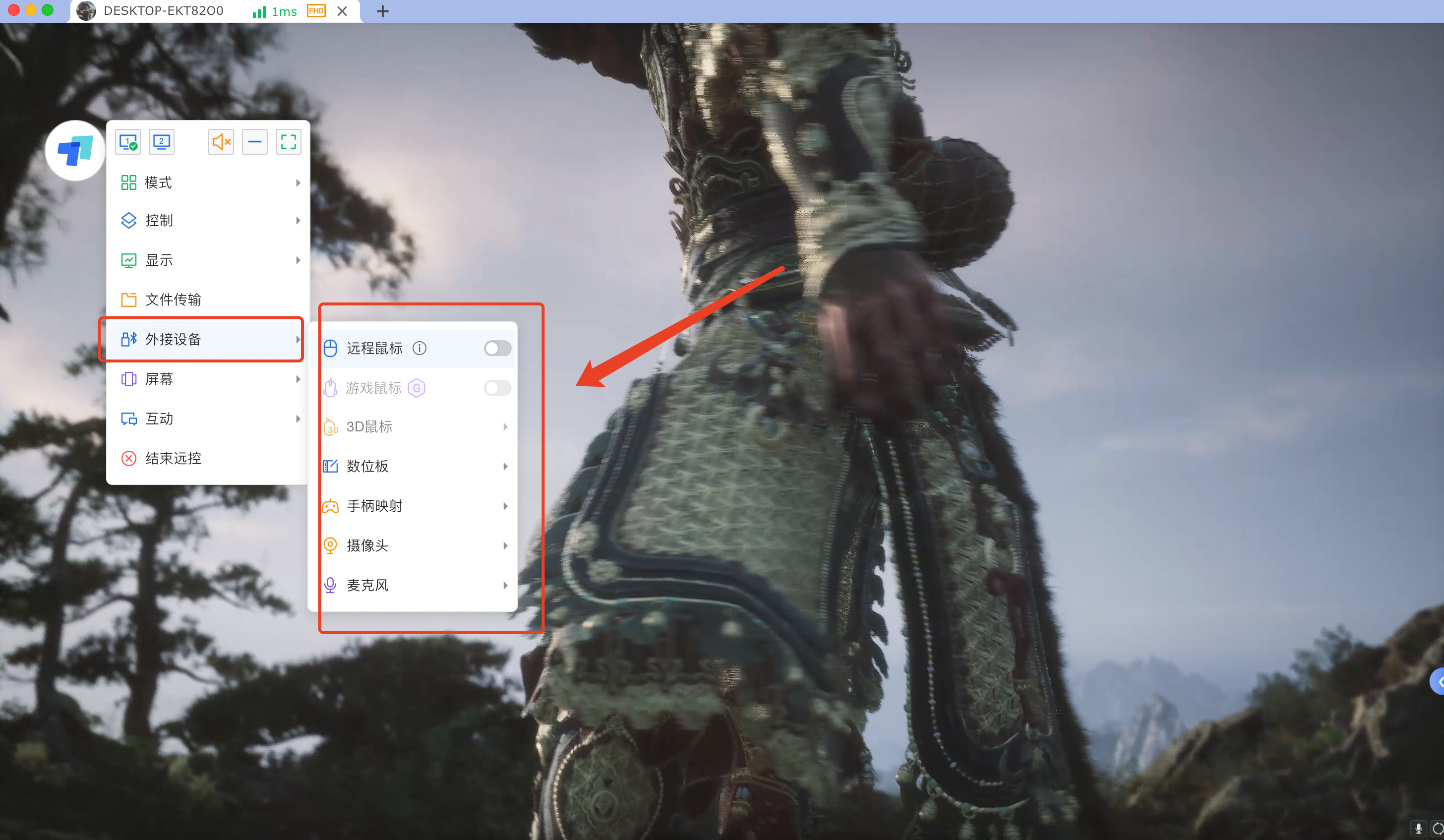Click the 麦克风 label

click(367, 585)
